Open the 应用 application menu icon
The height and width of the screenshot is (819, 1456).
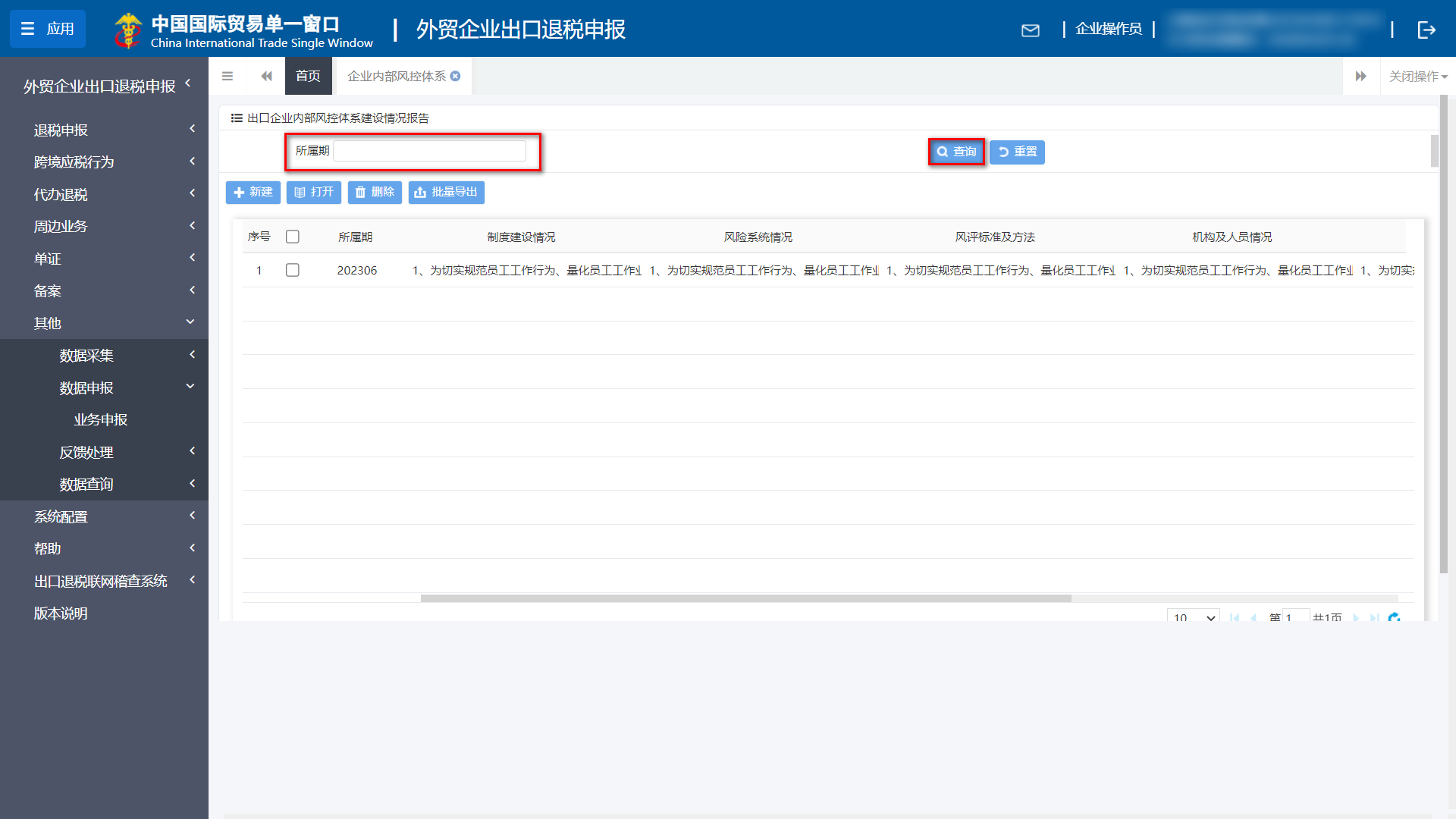point(47,29)
